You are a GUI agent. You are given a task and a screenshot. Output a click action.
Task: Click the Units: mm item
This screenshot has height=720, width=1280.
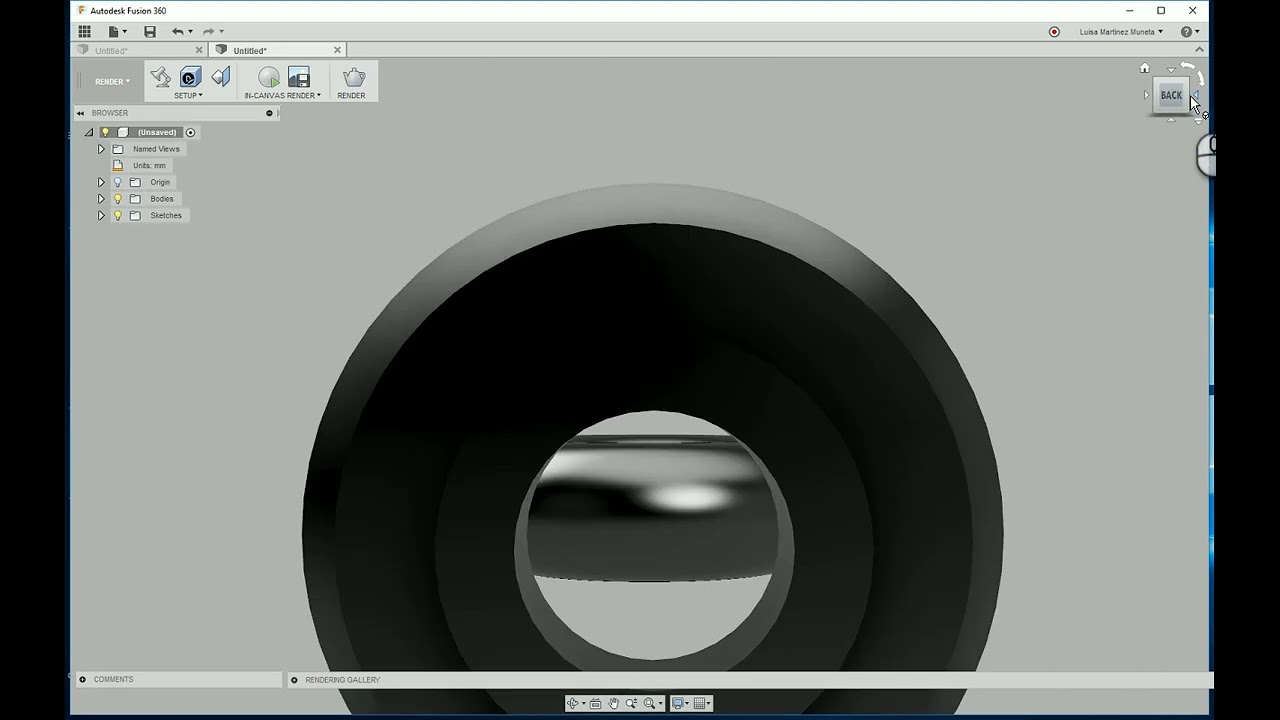point(149,165)
